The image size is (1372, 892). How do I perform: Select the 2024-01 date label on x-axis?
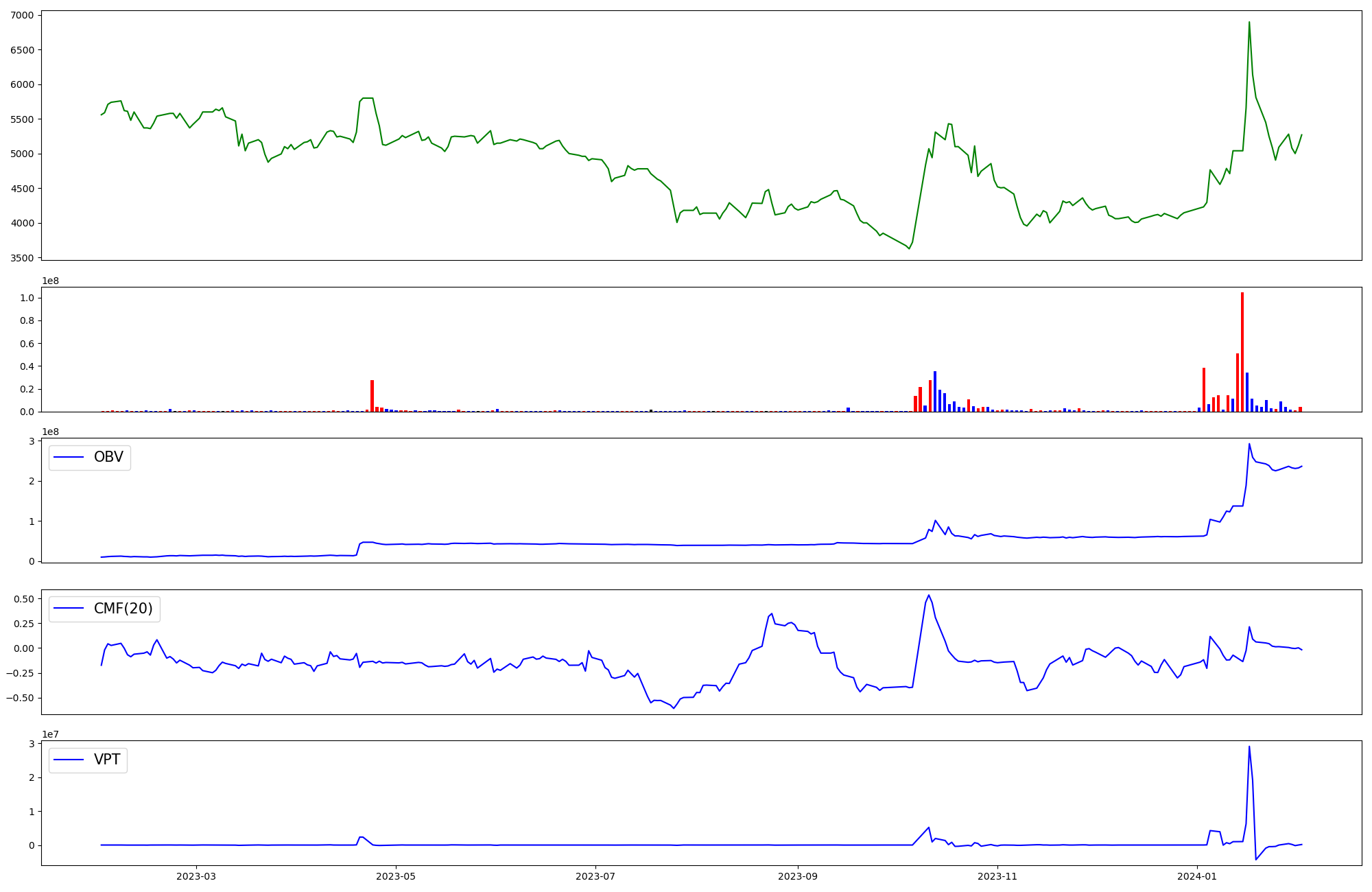click(x=1197, y=876)
